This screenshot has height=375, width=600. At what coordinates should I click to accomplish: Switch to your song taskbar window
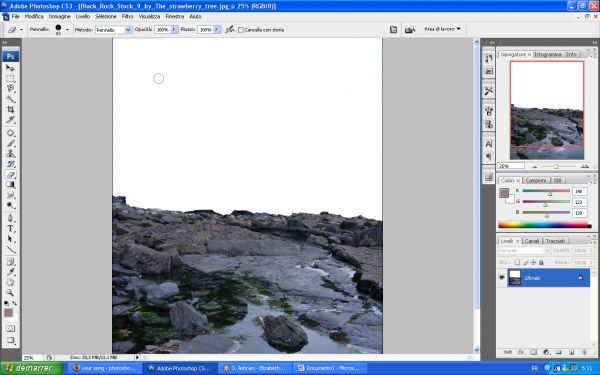tap(104, 368)
